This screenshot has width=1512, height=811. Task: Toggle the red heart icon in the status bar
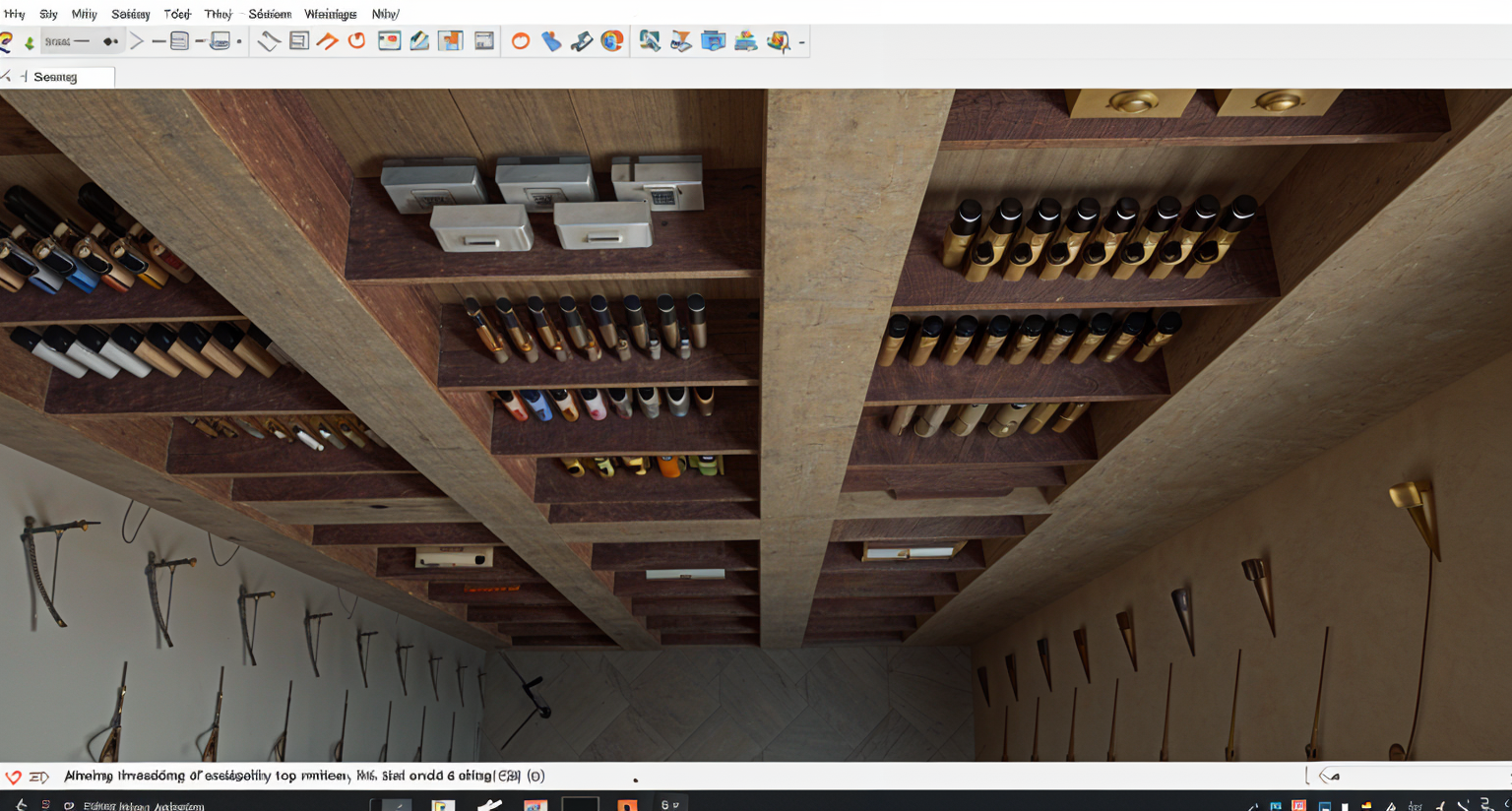click(x=13, y=777)
